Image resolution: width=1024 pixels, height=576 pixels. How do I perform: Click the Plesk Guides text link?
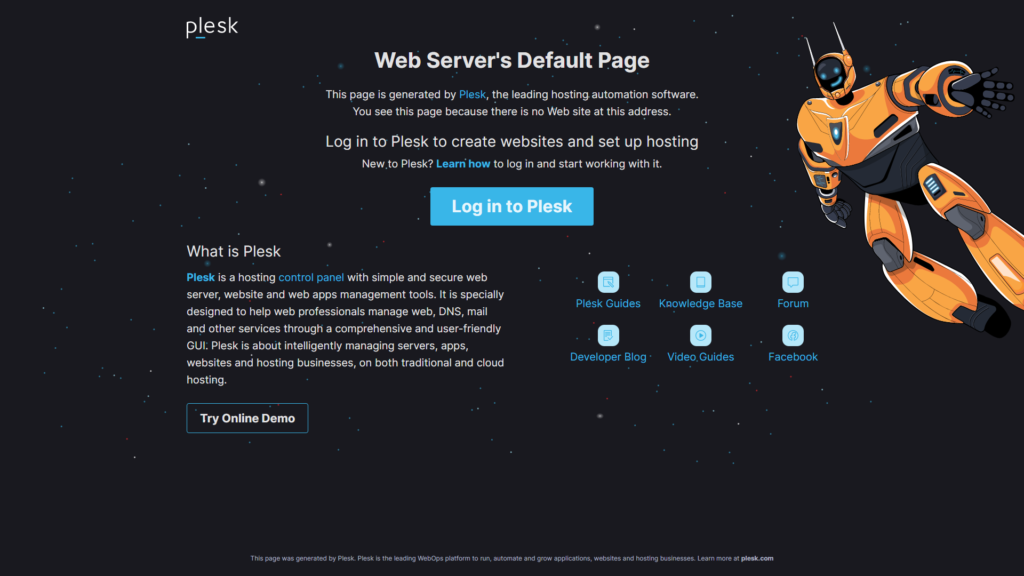pos(608,304)
